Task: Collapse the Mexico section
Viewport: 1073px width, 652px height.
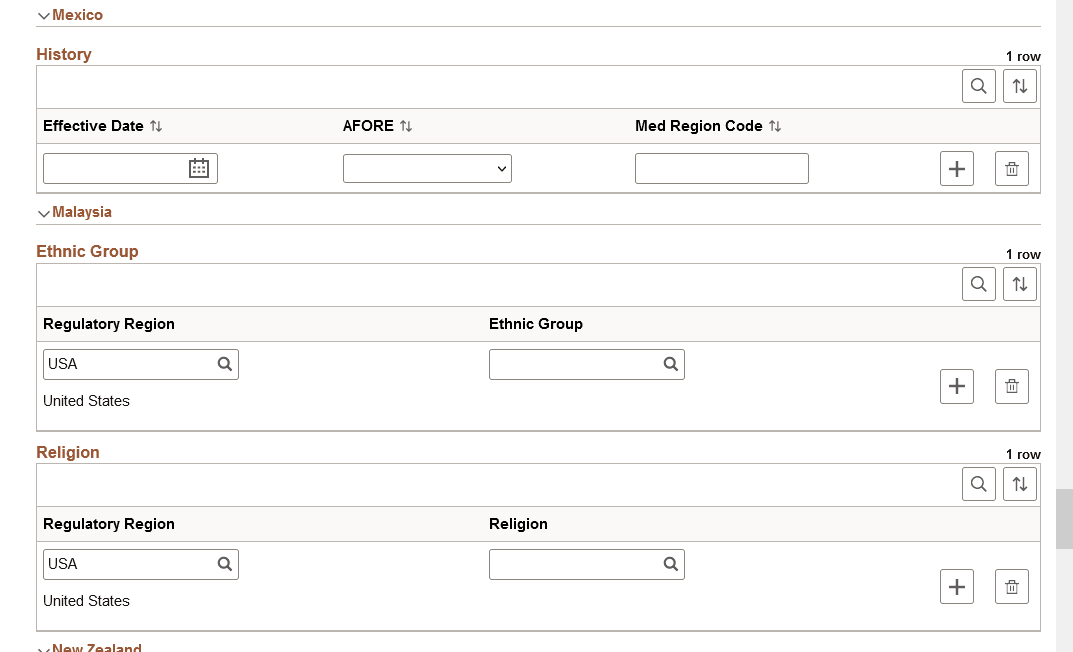Action: pyautogui.click(x=43, y=15)
